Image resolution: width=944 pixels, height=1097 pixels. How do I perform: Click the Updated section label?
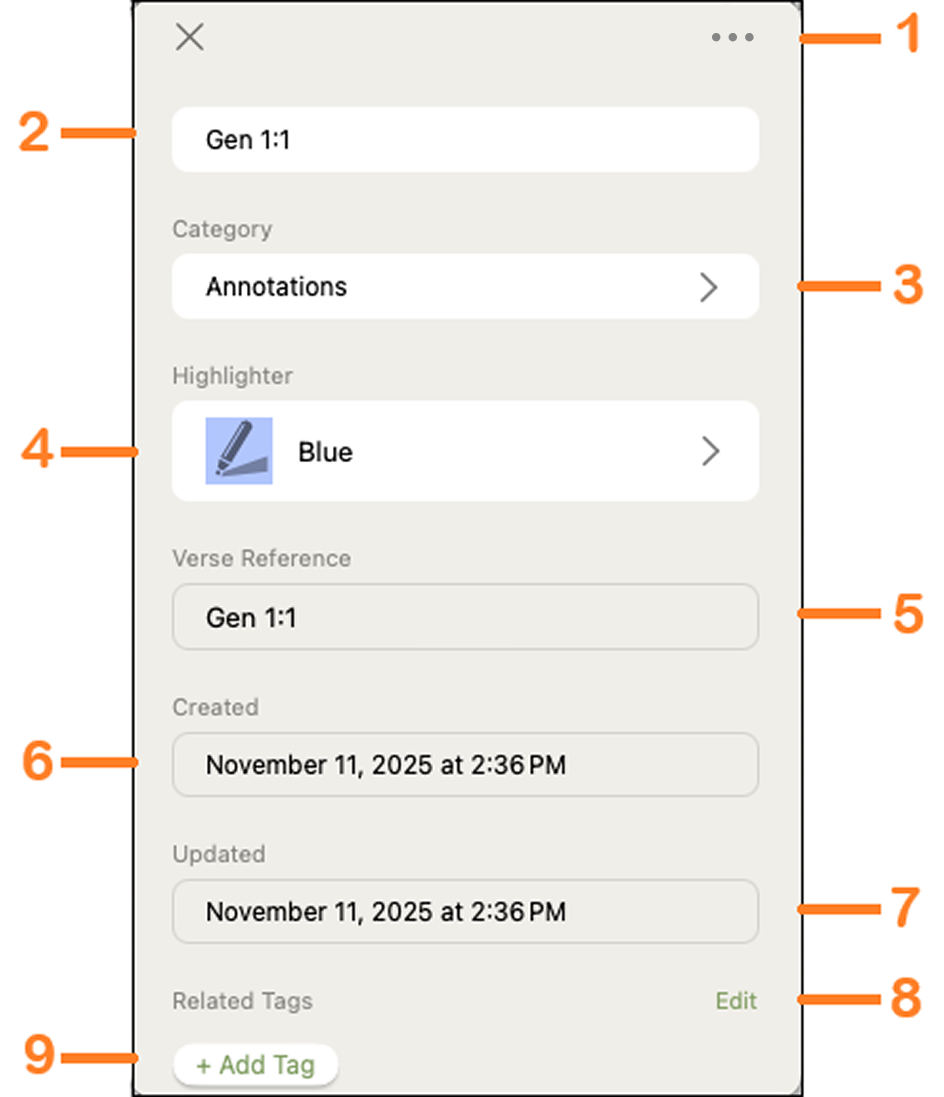(x=219, y=854)
